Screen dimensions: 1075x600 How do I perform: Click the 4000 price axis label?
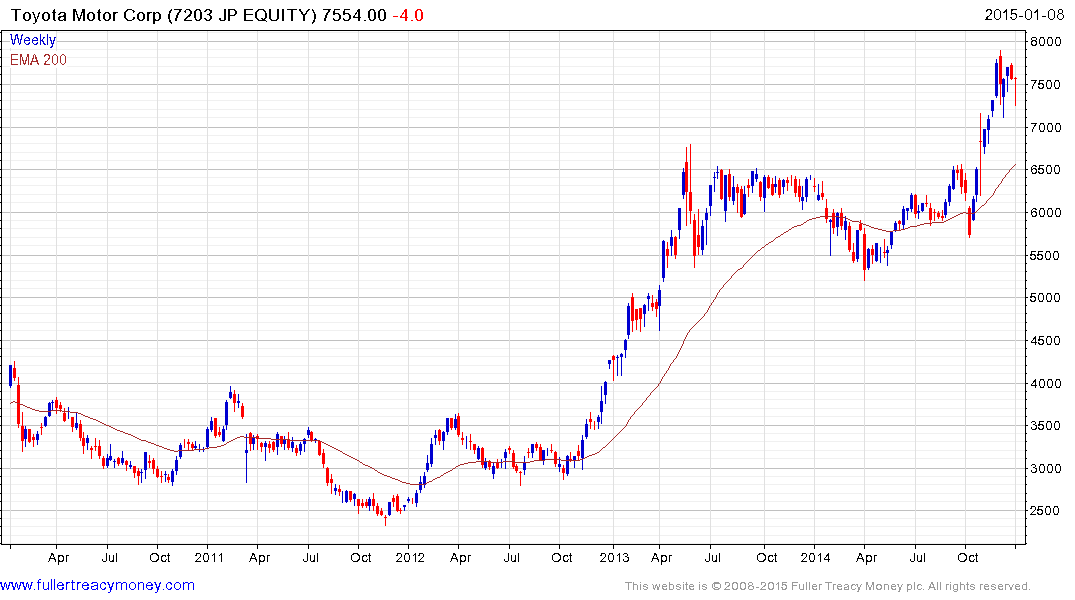1046,384
